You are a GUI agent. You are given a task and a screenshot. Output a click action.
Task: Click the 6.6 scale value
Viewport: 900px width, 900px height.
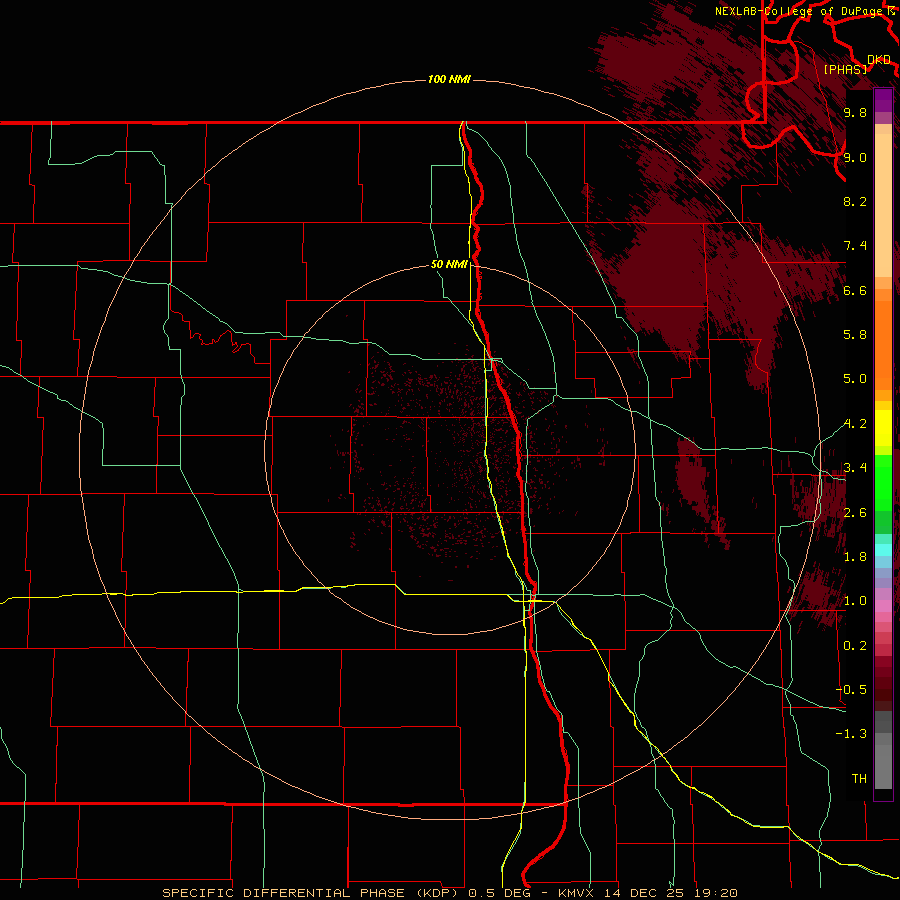[x=855, y=290]
